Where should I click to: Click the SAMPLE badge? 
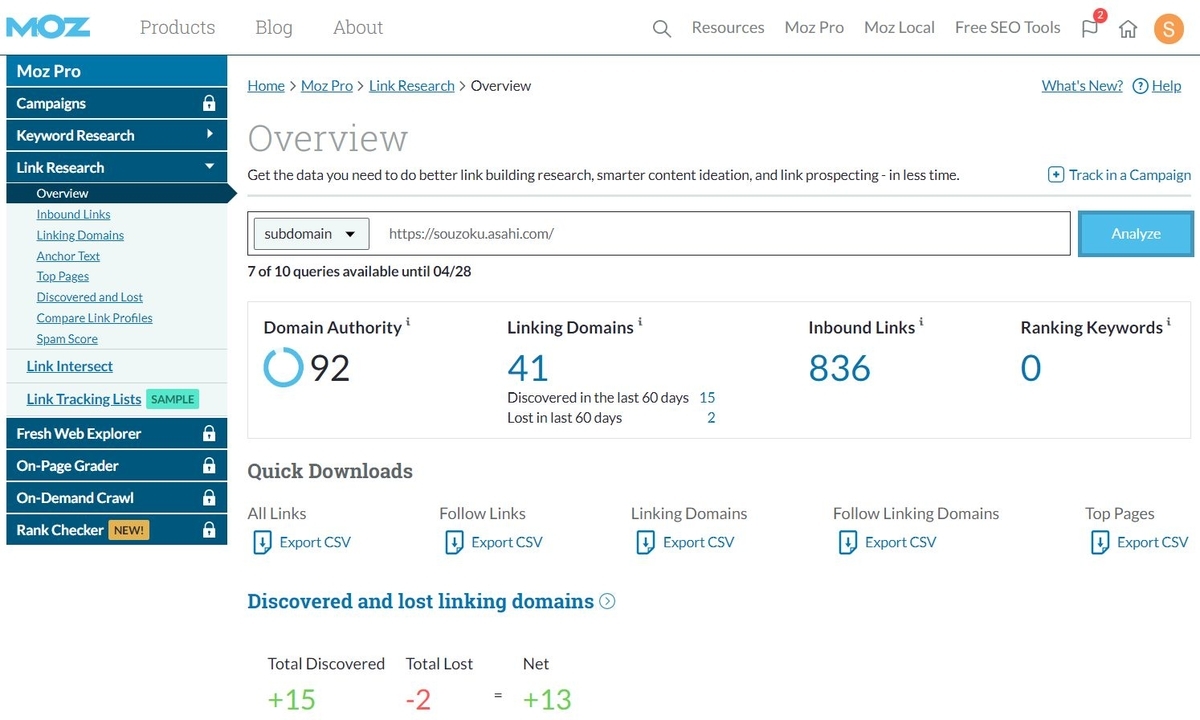click(x=172, y=399)
